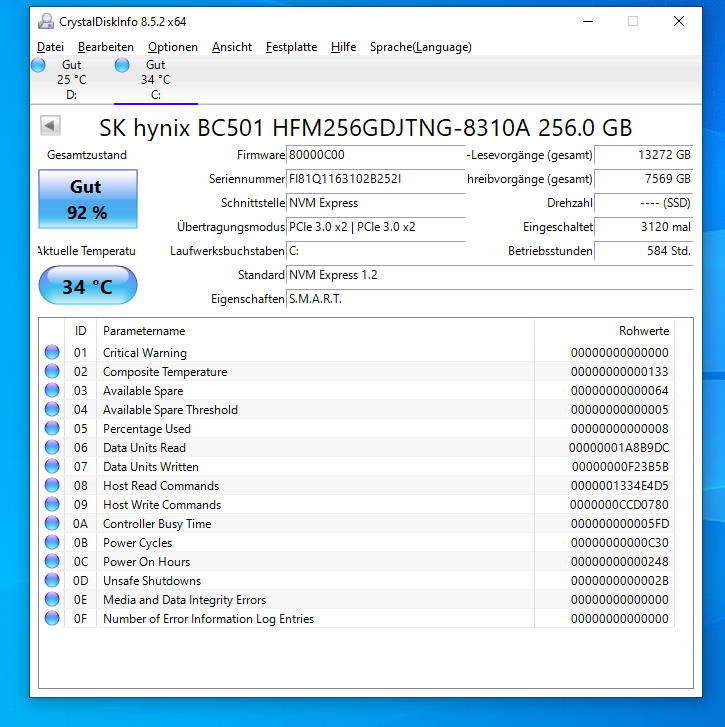This screenshot has width=725, height=727.
Task: Click the status orb for Unsafe Shutdowns
Action: point(52,580)
